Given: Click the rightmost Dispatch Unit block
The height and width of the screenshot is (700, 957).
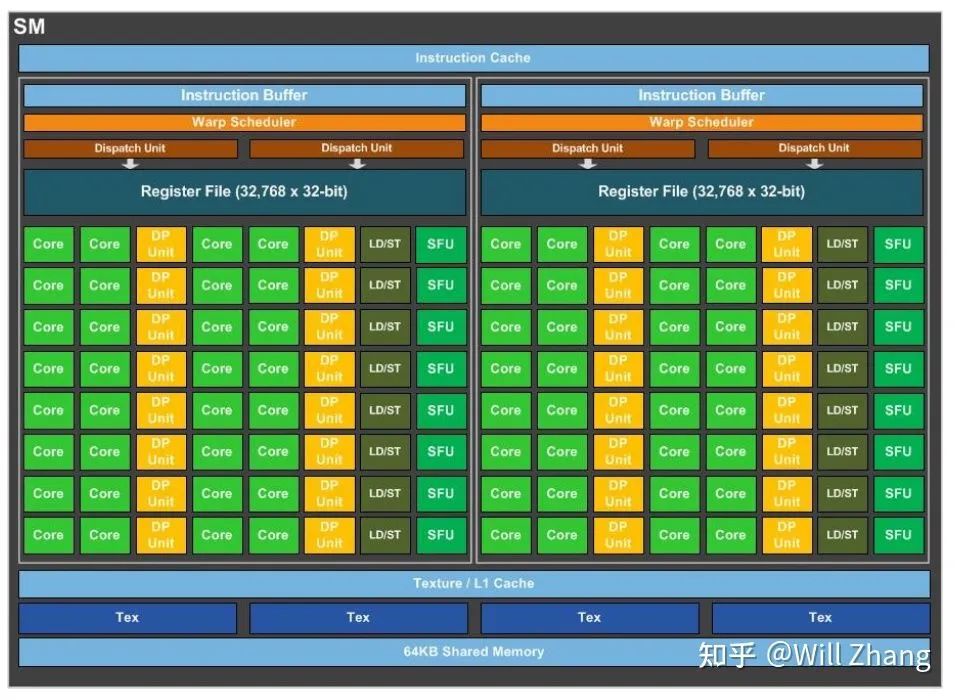Looking at the screenshot, I should click(815, 148).
